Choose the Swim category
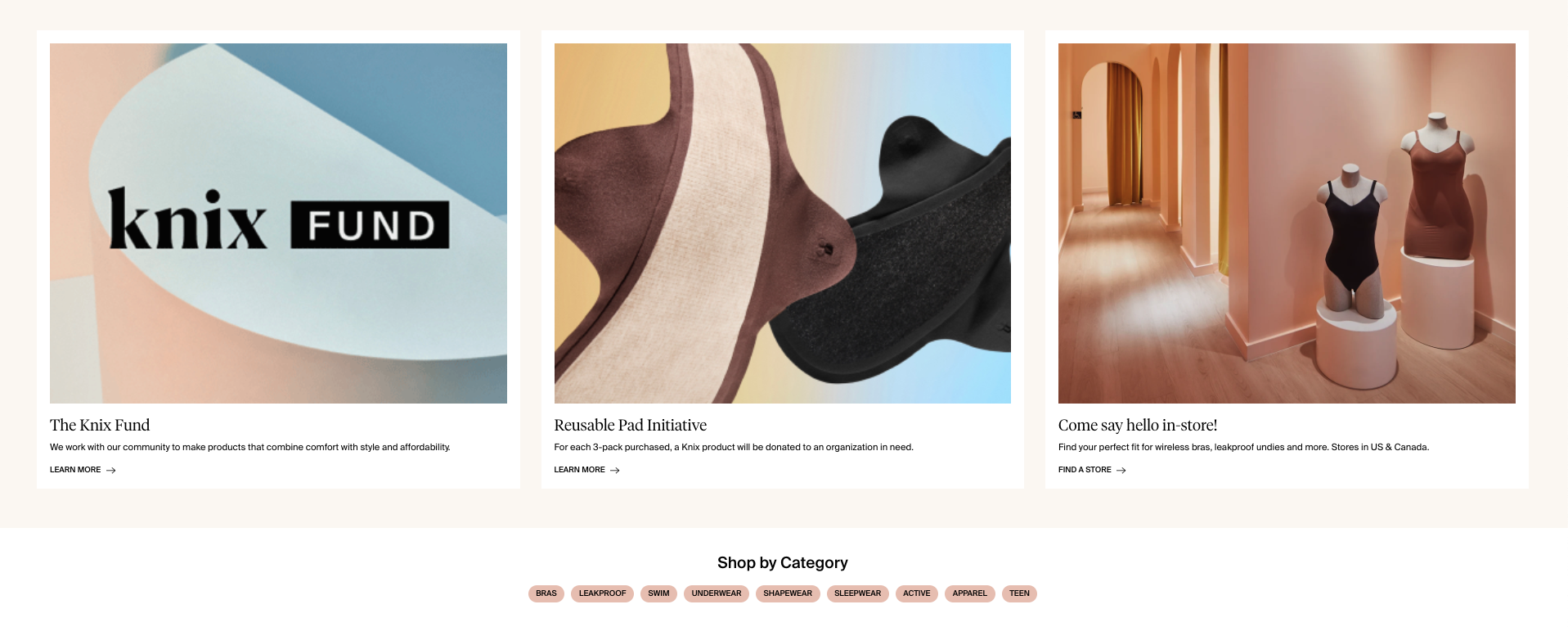The height and width of the screenshot is (627, 1568). click(x=658, y=593)
